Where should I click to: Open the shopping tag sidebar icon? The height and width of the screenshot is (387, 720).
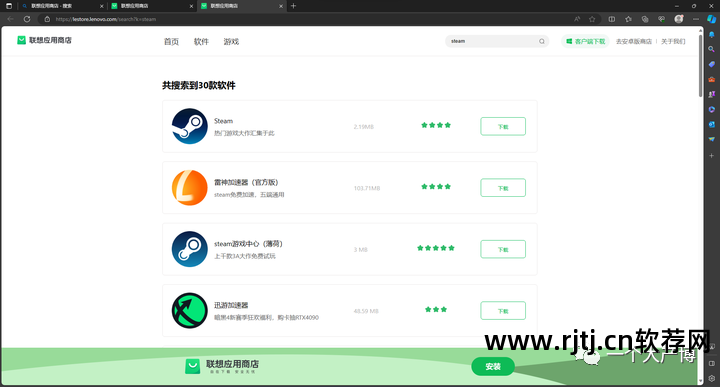711,64
